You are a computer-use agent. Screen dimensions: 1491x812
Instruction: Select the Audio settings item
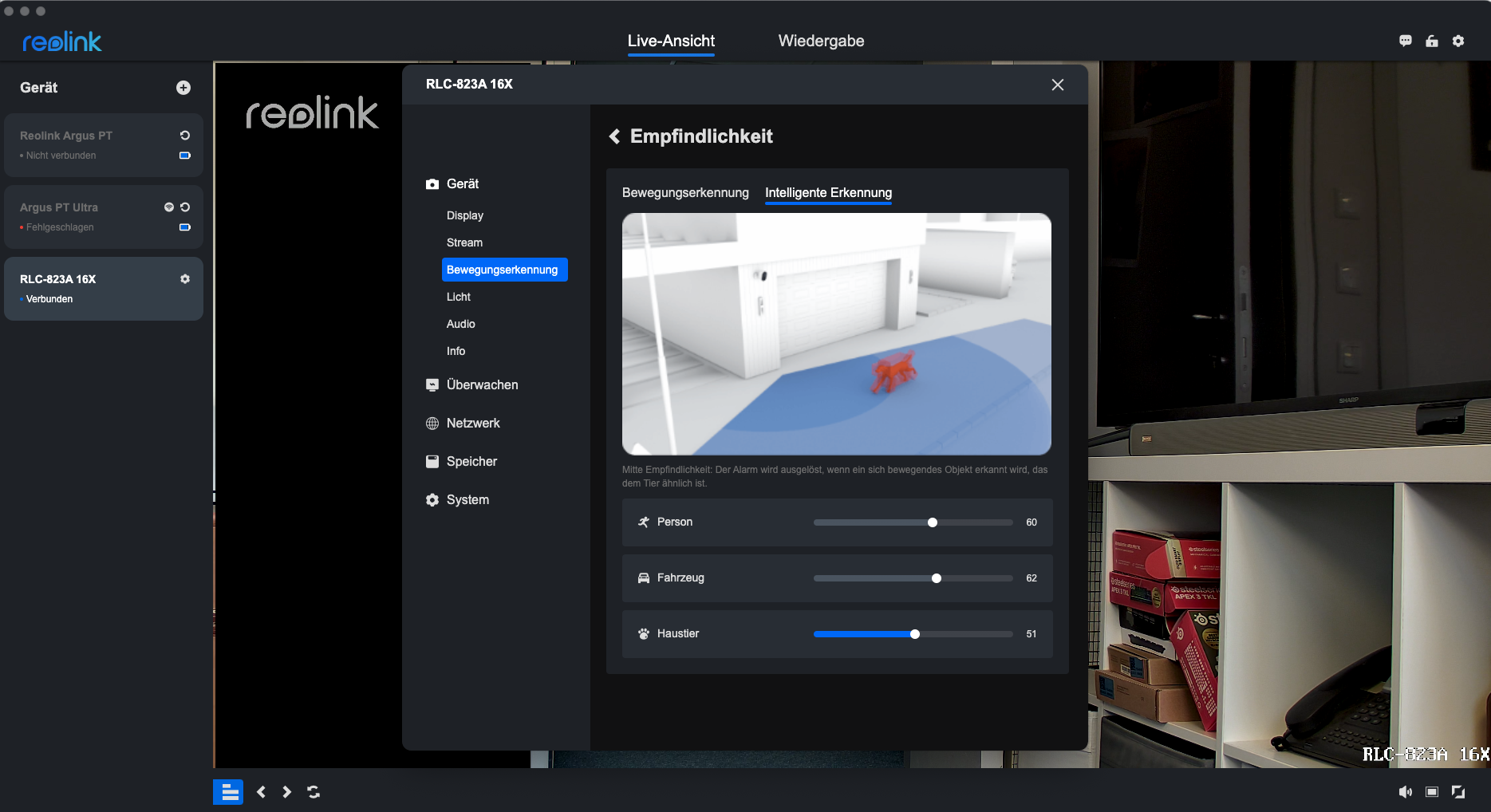pos(460,324)
